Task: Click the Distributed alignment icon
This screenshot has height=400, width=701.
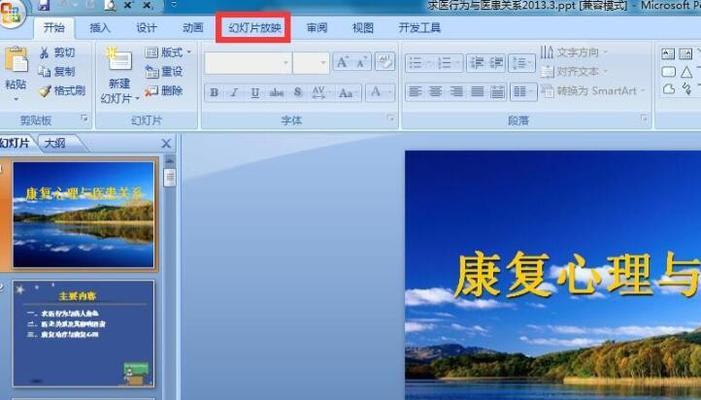Action: coord(497,92)
